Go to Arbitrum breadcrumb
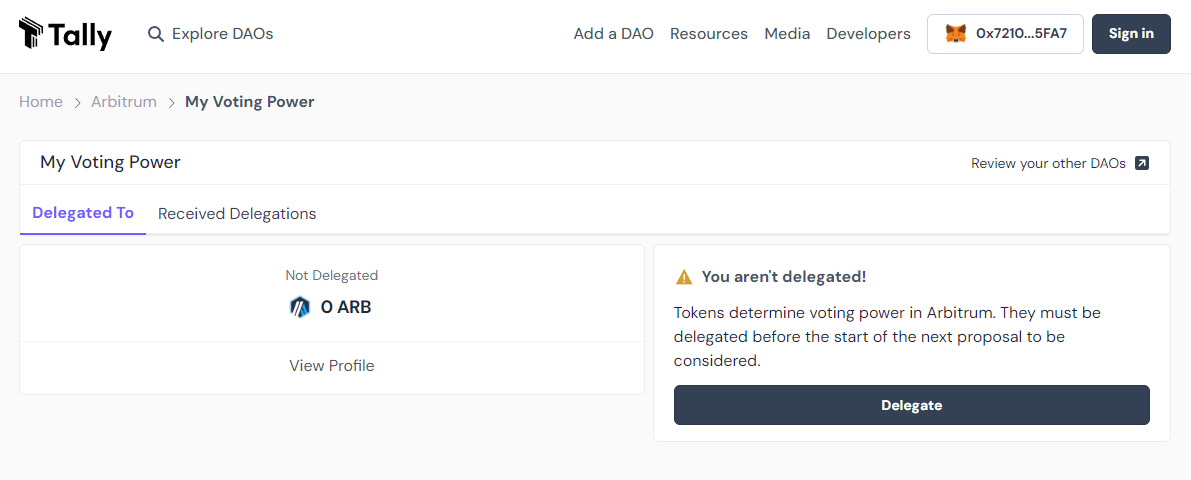The height and width of the screenshot is (480, 1191). click(x=124, y=102)
